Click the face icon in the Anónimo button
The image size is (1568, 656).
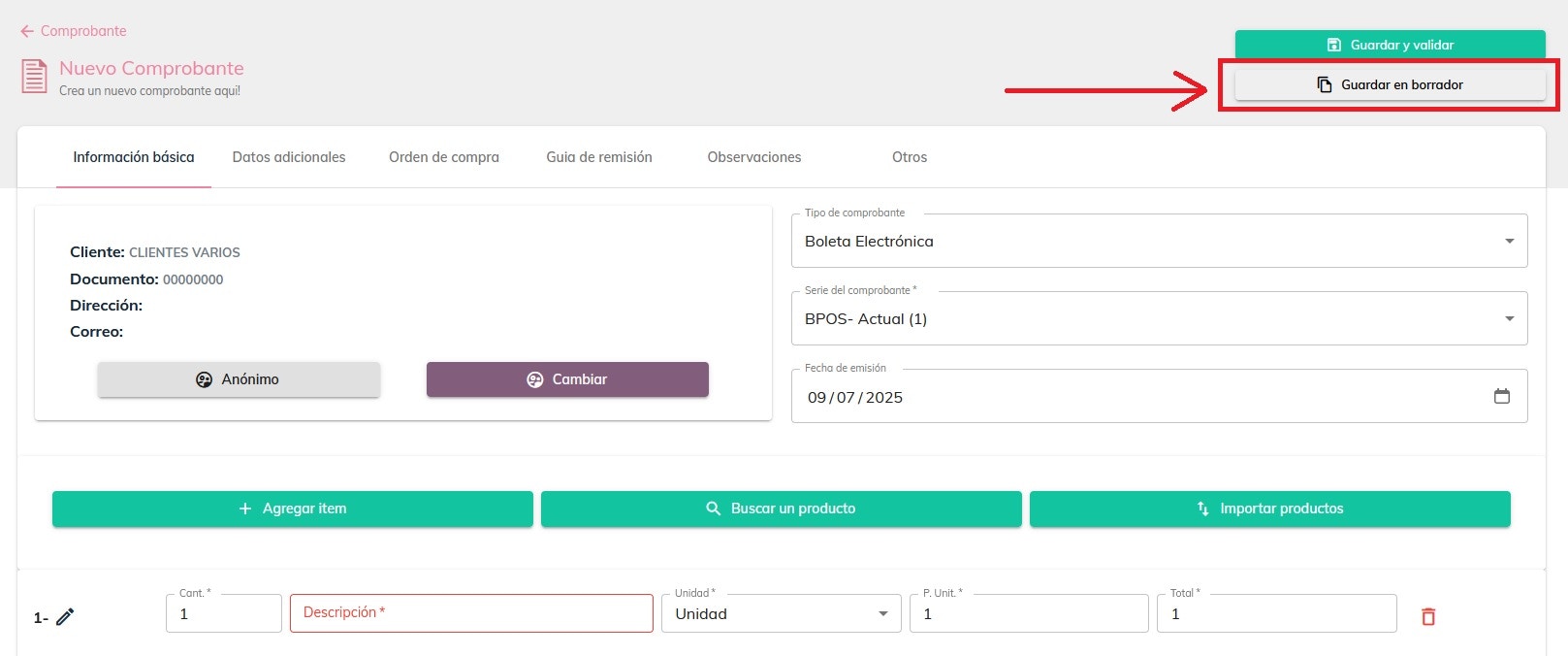(204, 379)
